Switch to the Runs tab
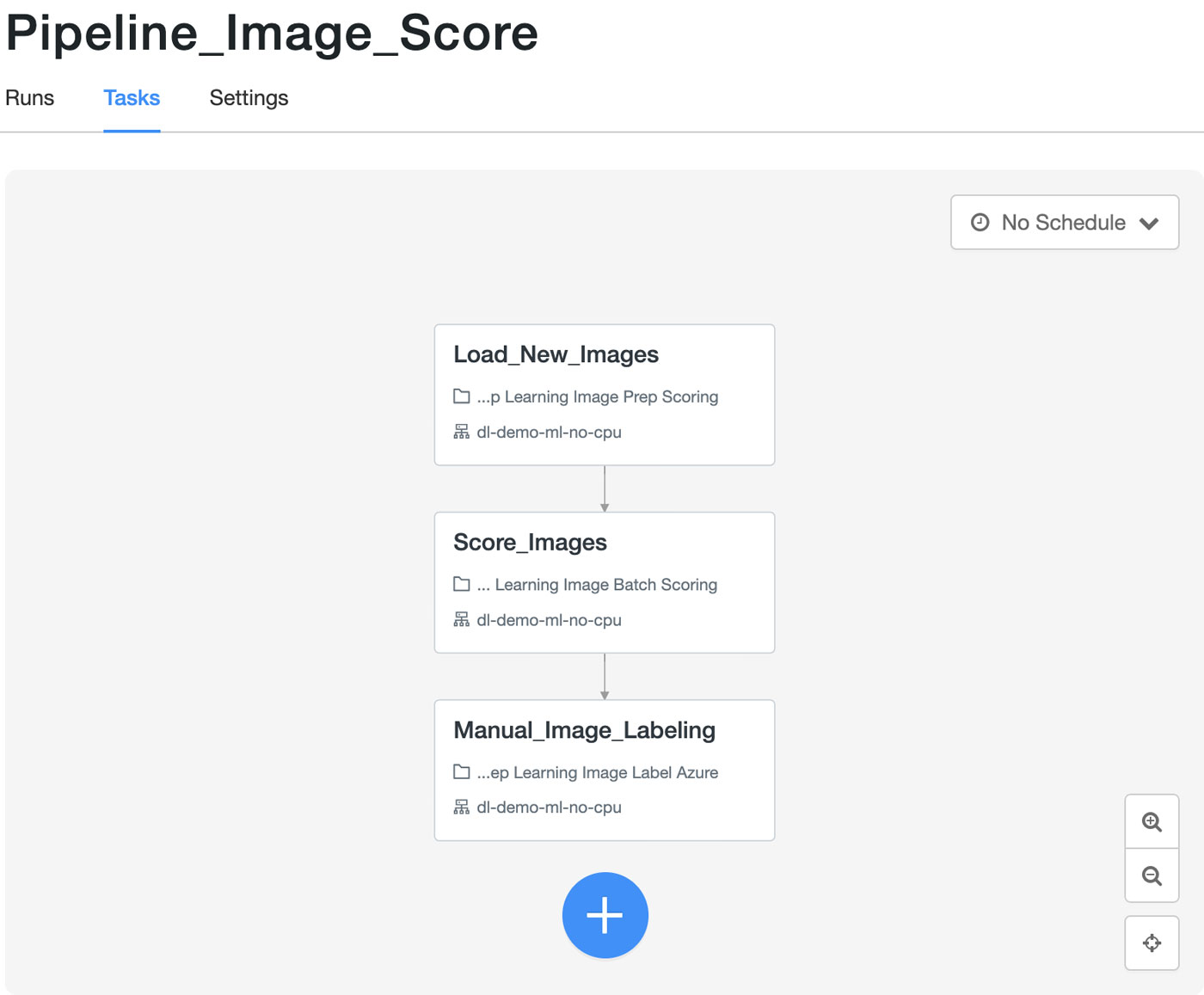The width and height of the screenshot is (1204, 995). (30, 98)
